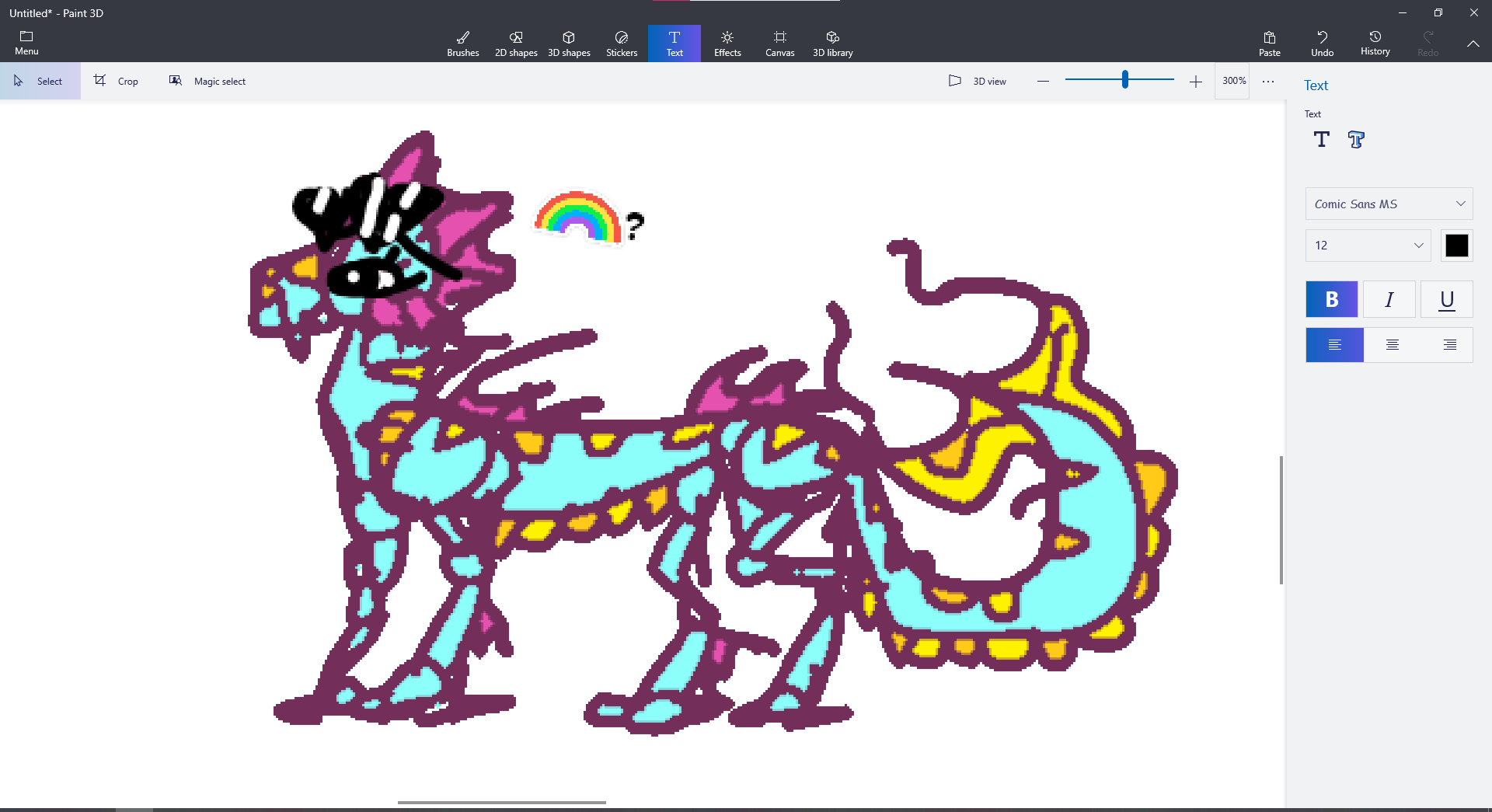Open the font size 12 dropdown
The image size is (1492, 812).
pyautogui.click(x=1367, y=246)
